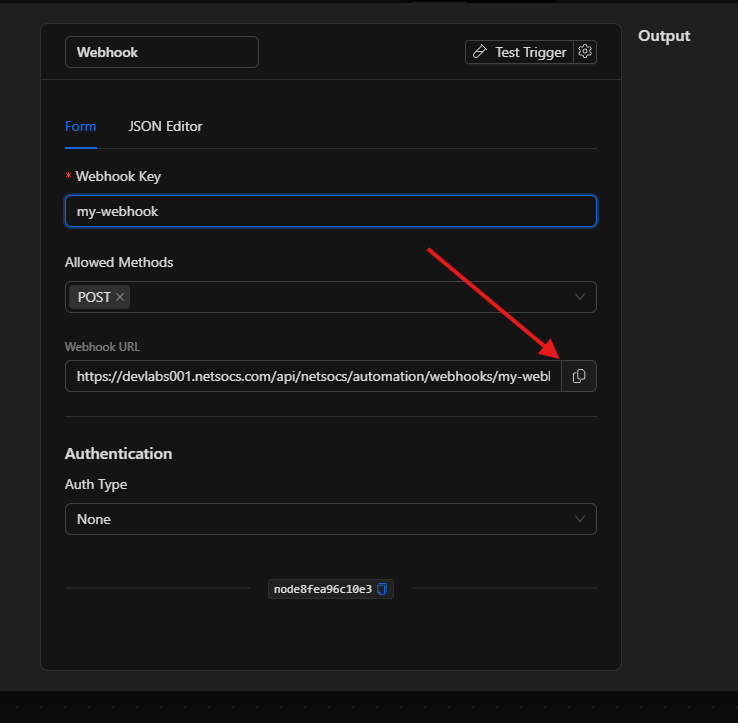
Task: Expand the Allowed Methods chevron
Action: tap(580, 297)
